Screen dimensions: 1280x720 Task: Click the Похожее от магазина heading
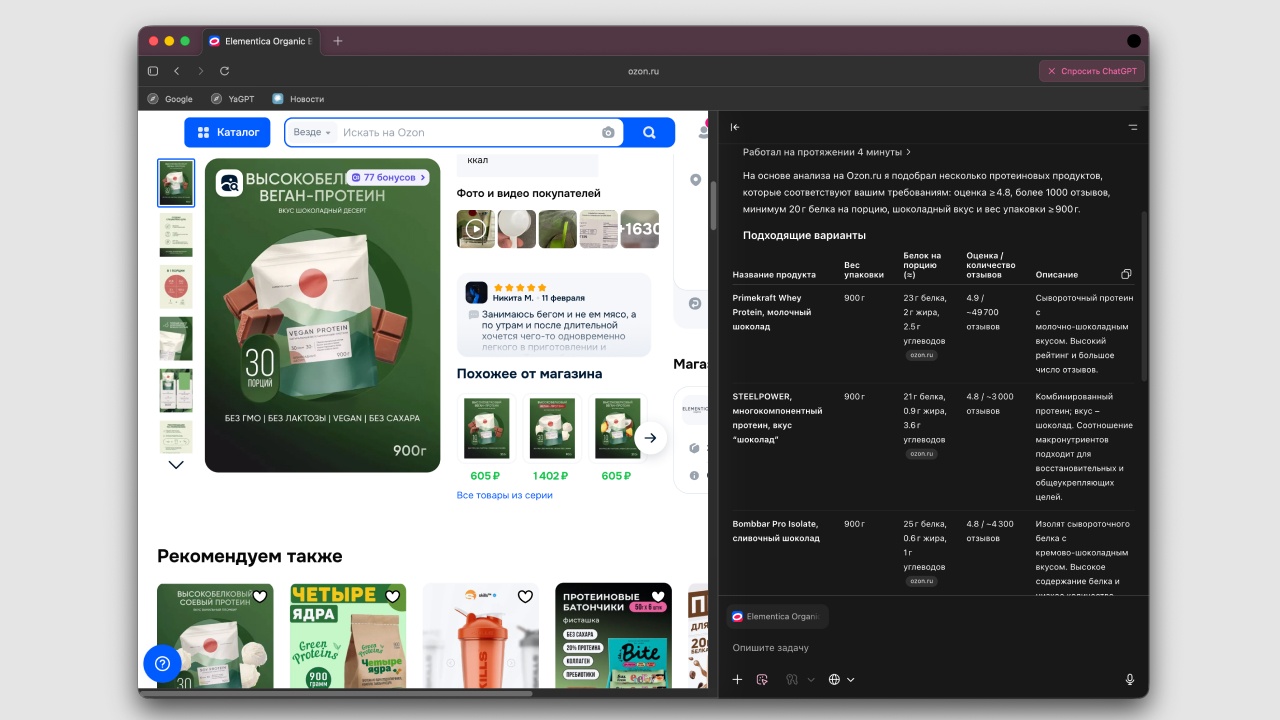(x=529, y=374)
